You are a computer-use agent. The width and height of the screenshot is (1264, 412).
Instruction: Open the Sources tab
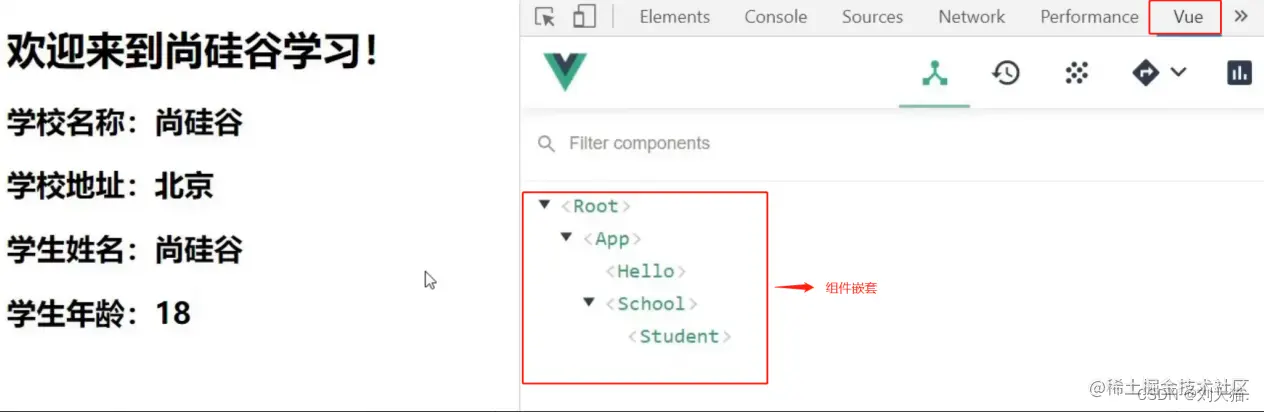pyautogui.click(x=872, y=17)
